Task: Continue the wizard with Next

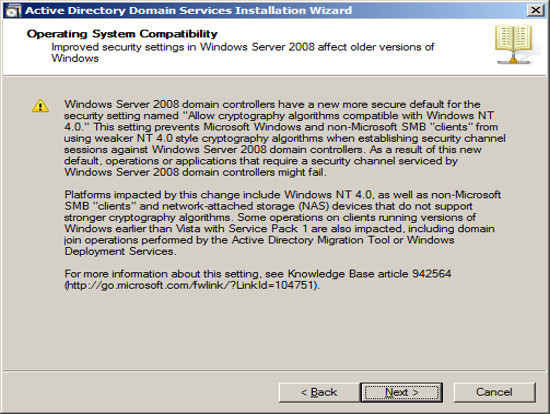Action: (402, 392)
